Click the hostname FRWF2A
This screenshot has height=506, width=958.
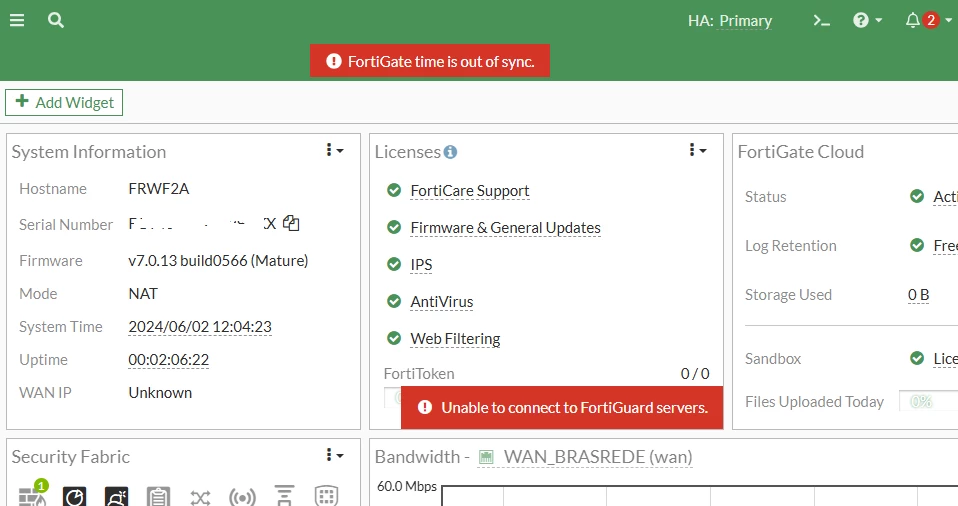coord(159,189)
